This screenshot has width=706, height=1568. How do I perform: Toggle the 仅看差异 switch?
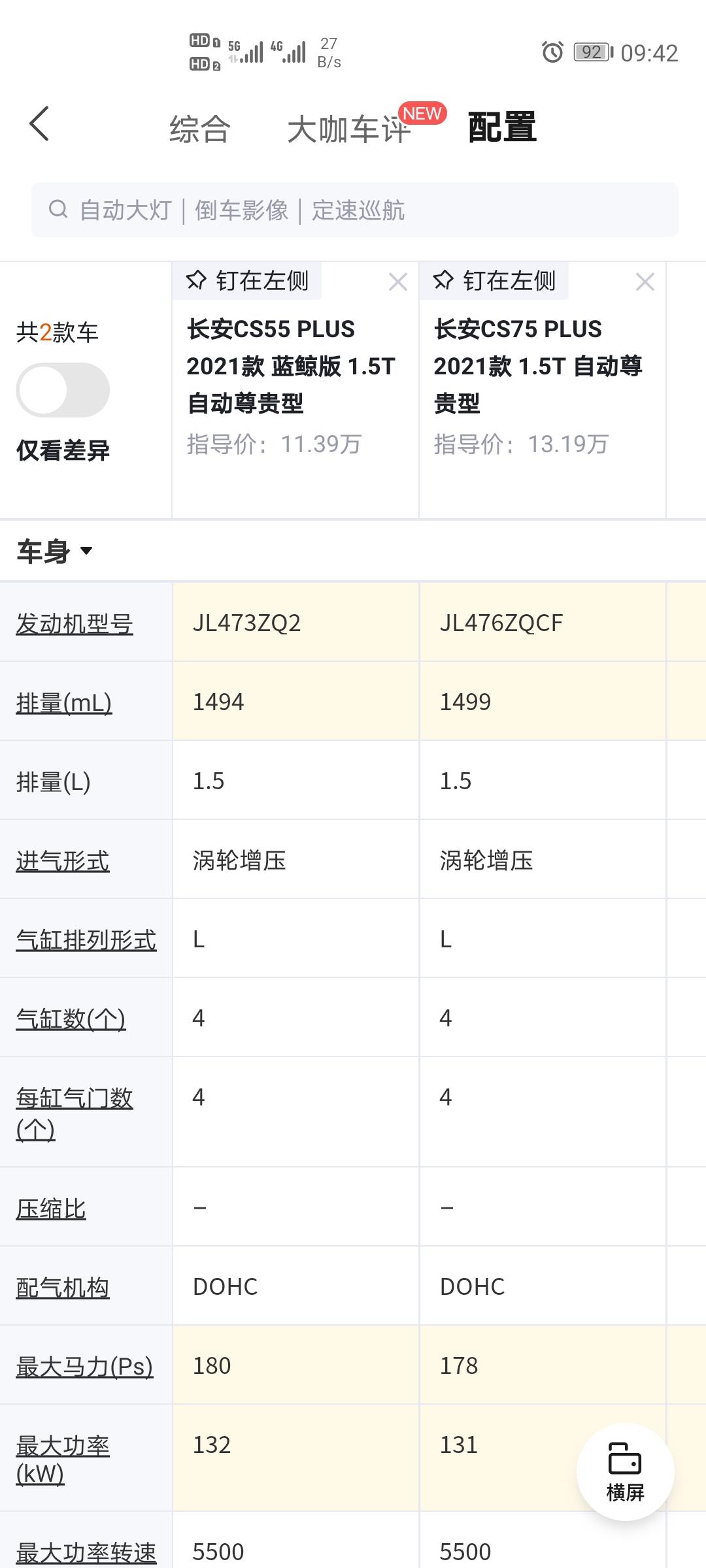pos(63,390)
